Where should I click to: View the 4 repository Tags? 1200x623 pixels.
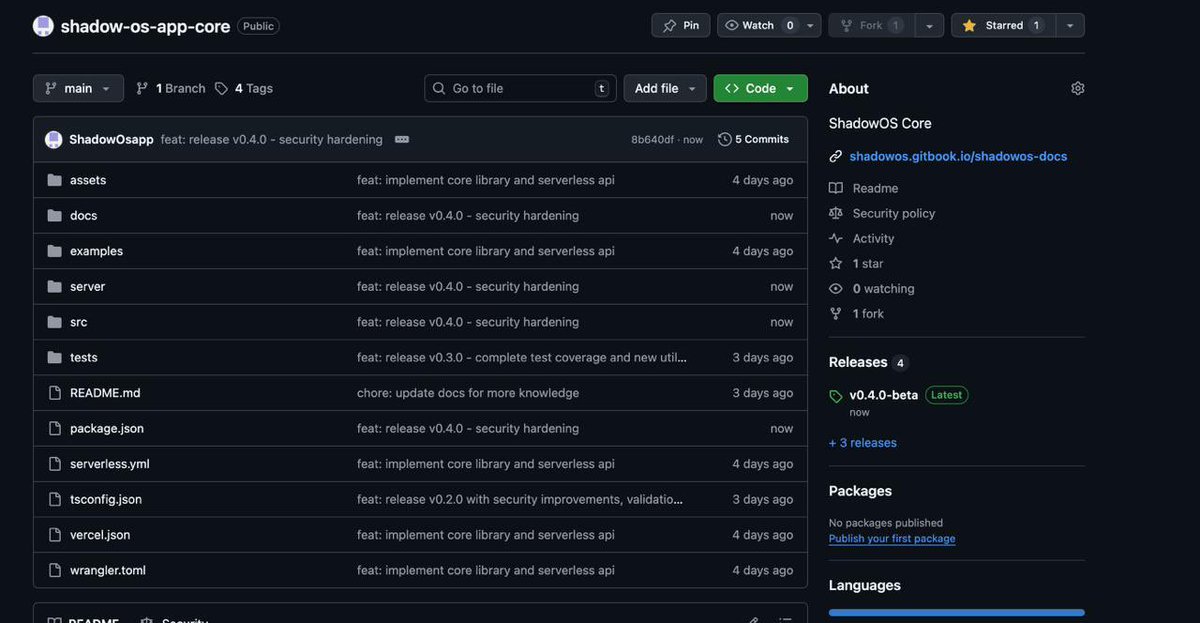point(243,87)
